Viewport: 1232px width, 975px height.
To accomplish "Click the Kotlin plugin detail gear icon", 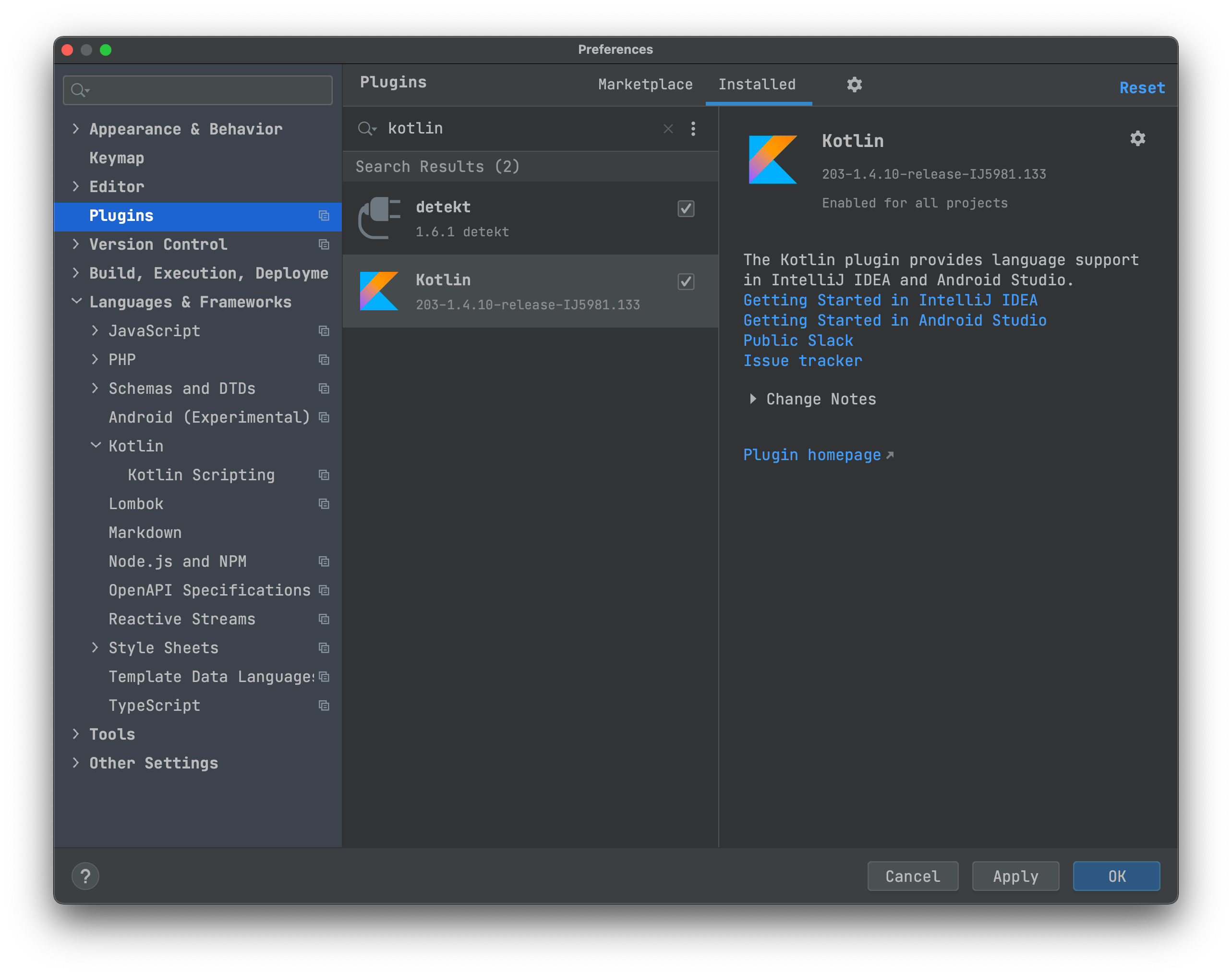I will coord(1137,139).
